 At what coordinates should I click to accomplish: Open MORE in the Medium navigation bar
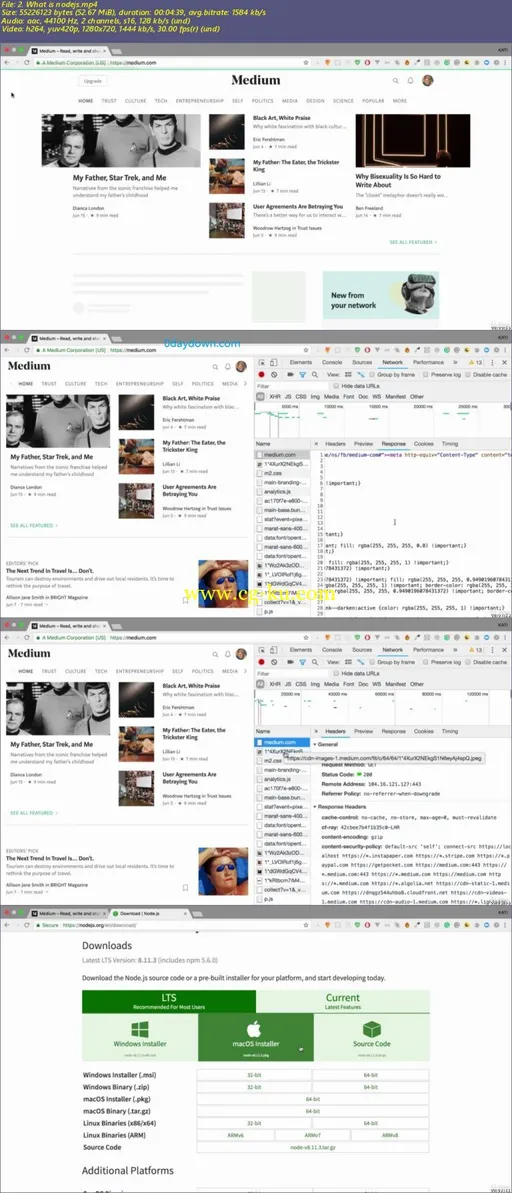coord(399,100)
